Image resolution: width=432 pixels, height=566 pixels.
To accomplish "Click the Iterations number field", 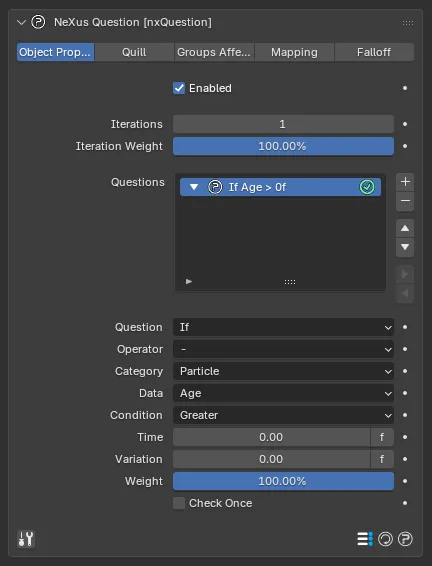I will click(283, 124).
